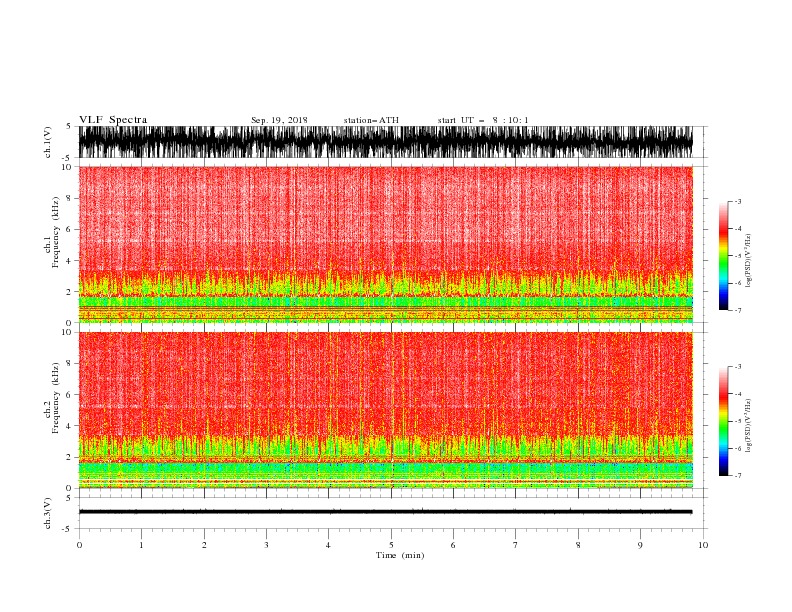The width and height of the screenshot is (792, 612).
Task: Click time axis tick label "2"
Action: coord(204,545)
